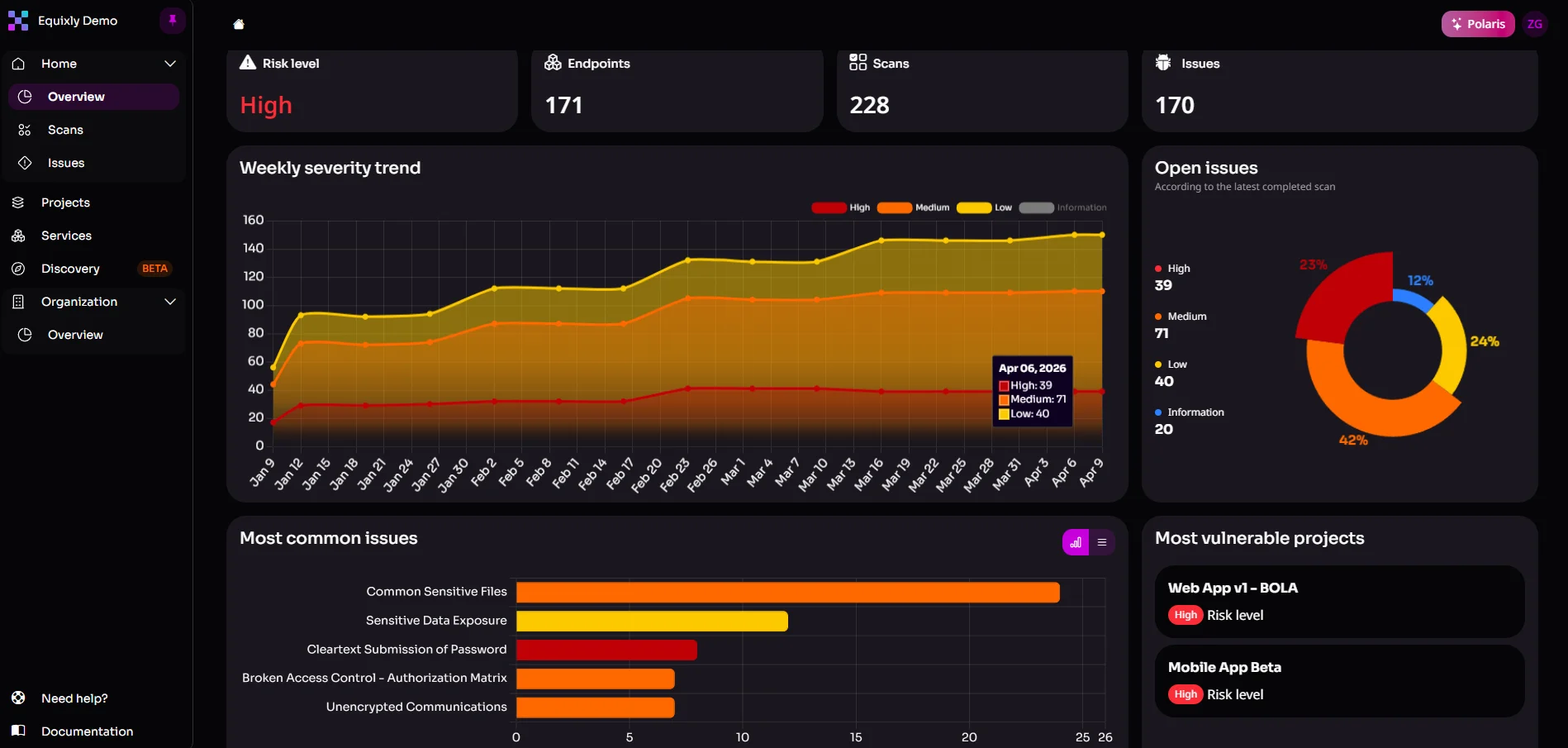Open Projects from the sidebar
The height and width of the screenshot is (748, 1568).
click(x=65, y=202)
